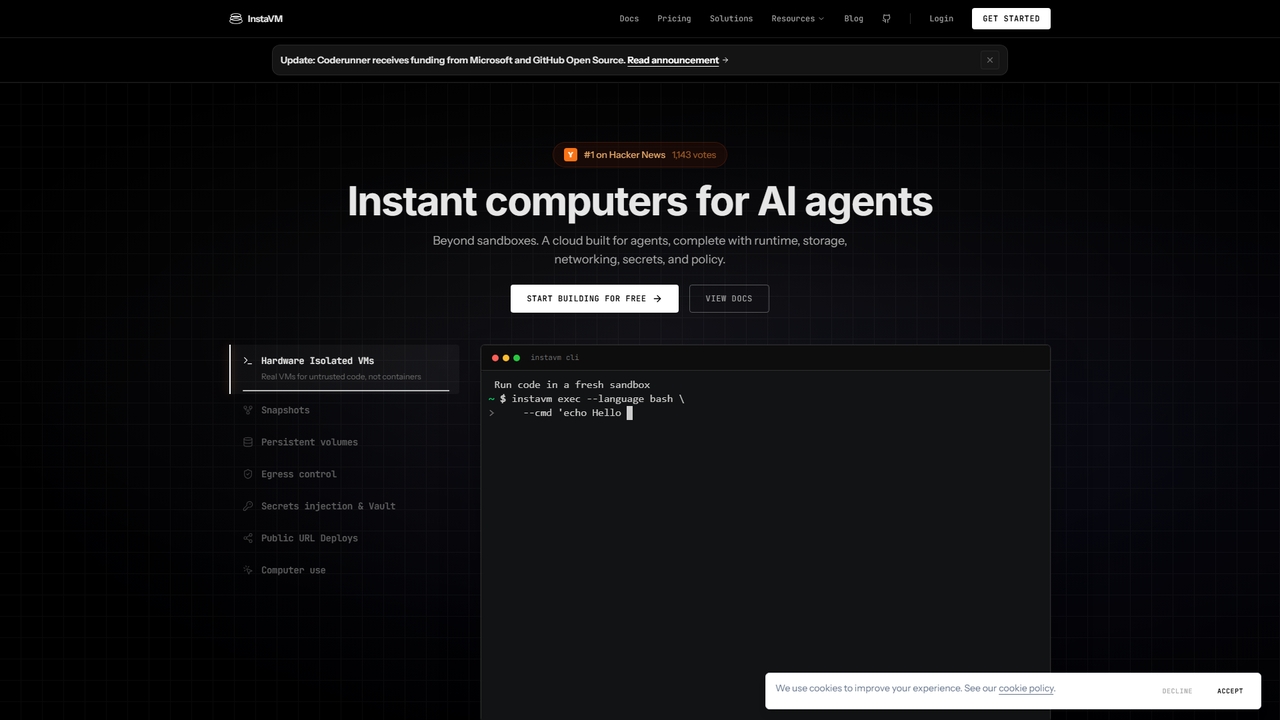This screenshot has height=720, width=1280.
Task: Open the Solutions nav item
Action: tap(731, 18)
